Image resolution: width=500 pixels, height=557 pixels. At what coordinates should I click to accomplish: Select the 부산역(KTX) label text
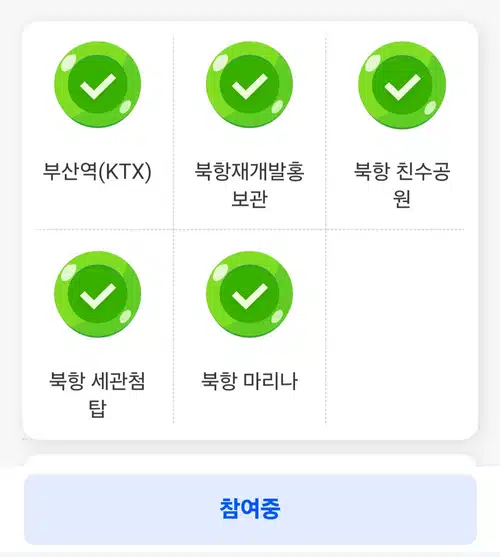pos(97,172)
